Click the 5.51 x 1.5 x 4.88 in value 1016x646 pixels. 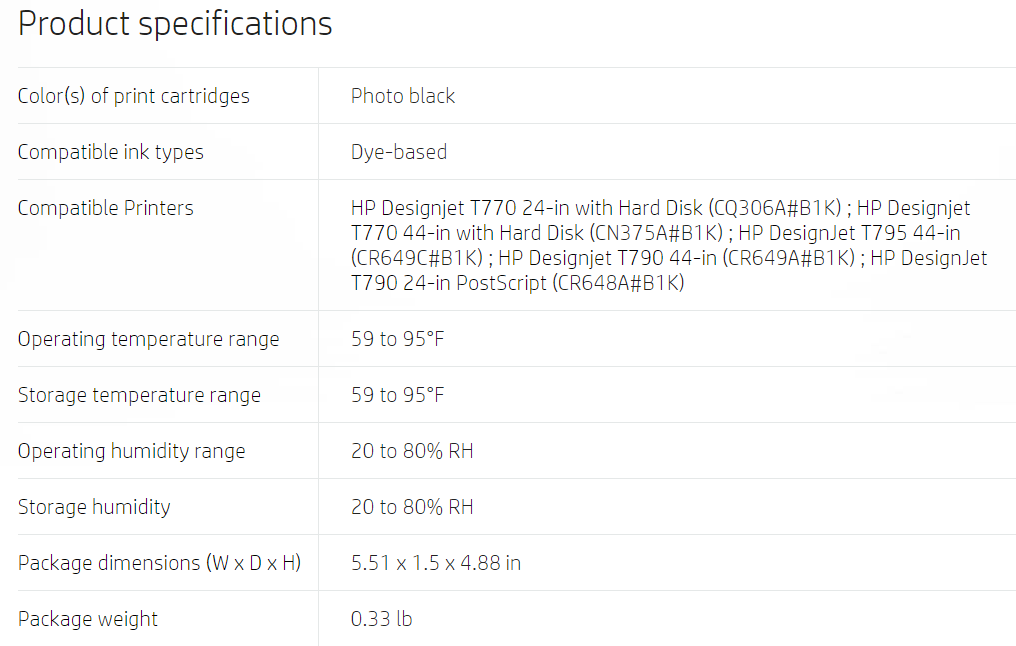click(435, 563)
